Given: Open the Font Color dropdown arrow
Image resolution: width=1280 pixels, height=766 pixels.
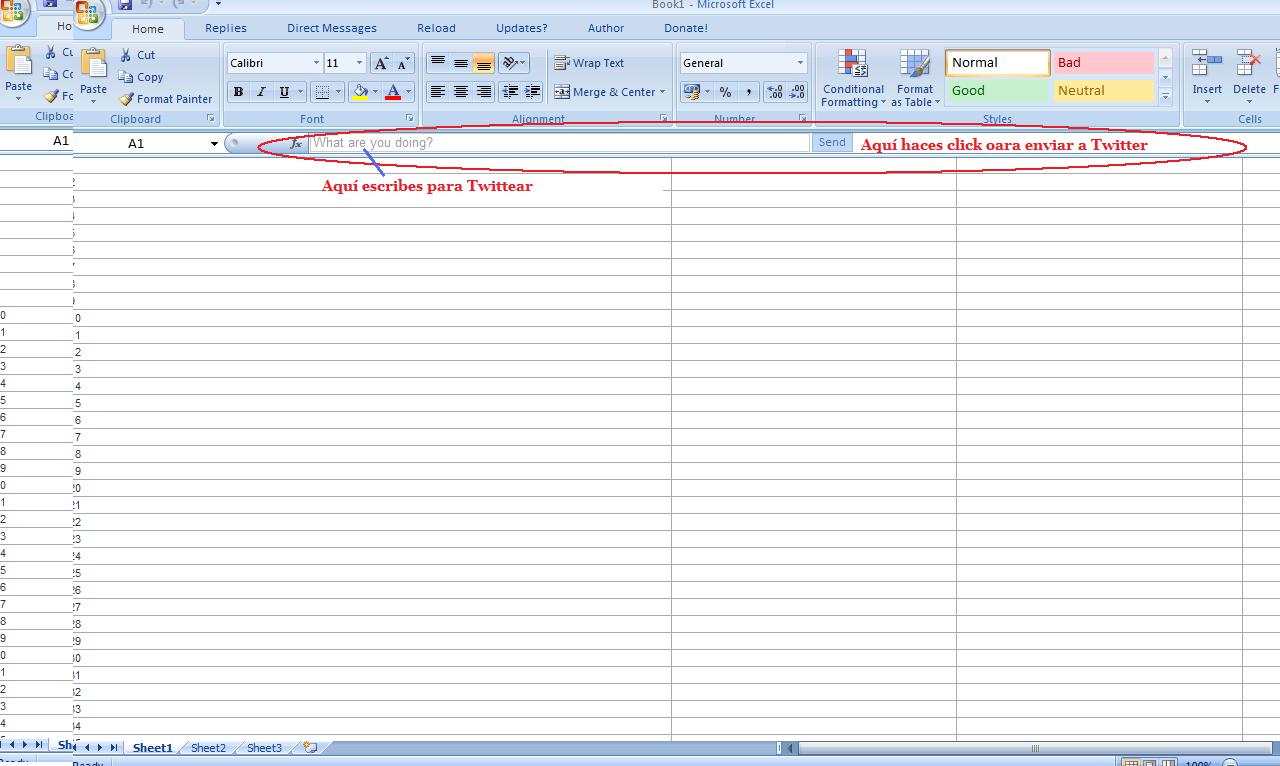Looking at the screenshot, I should click(x=408, y=92).
